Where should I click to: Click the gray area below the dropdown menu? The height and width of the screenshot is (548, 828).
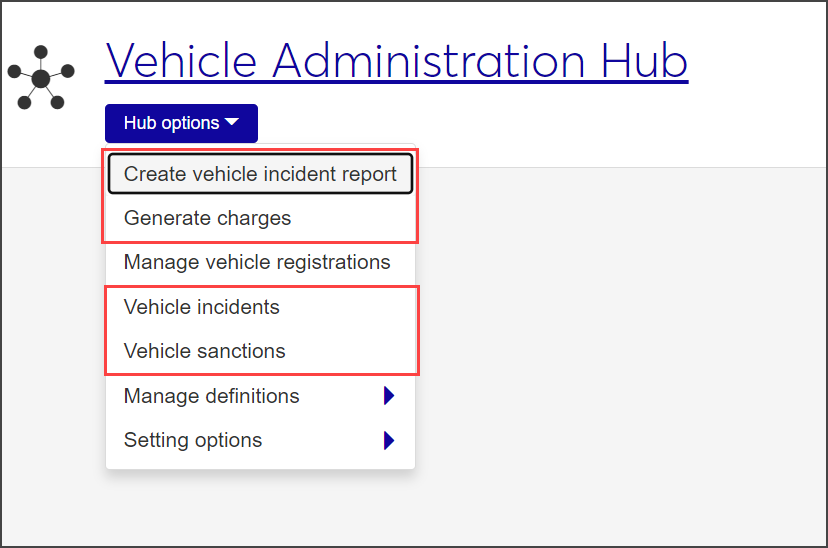click(x=260, y=510)
